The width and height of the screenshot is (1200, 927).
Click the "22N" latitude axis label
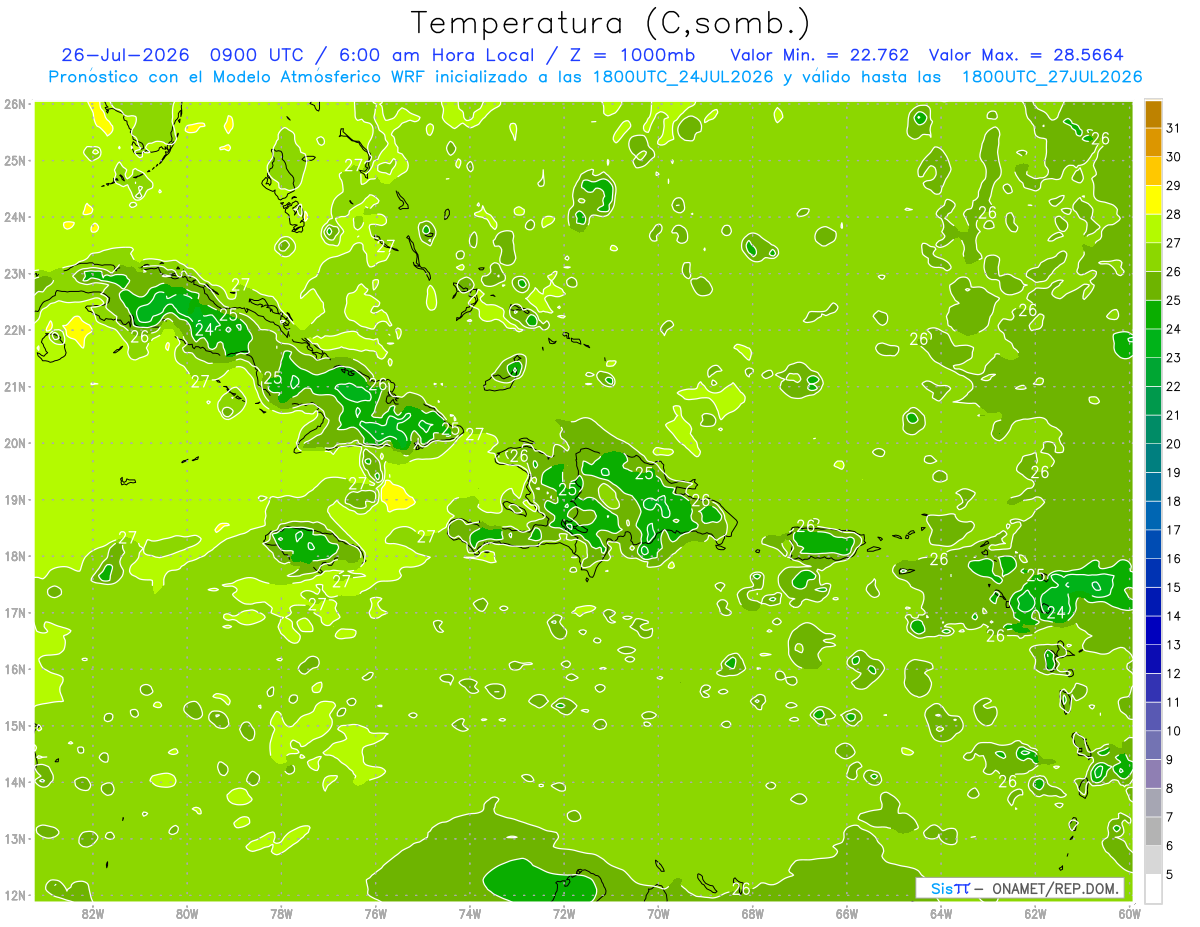[x=15, y=330]
